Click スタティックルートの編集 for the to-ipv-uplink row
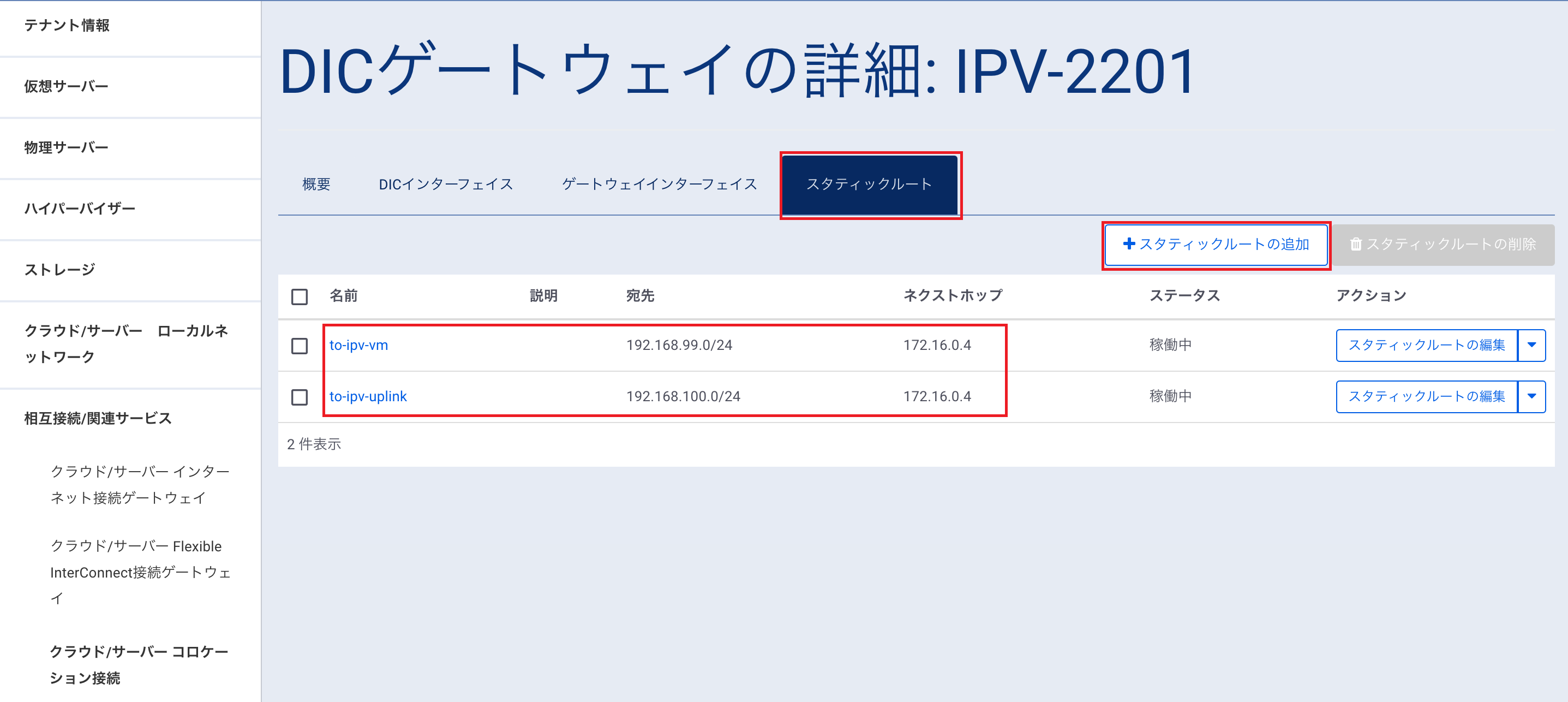 1426,396
